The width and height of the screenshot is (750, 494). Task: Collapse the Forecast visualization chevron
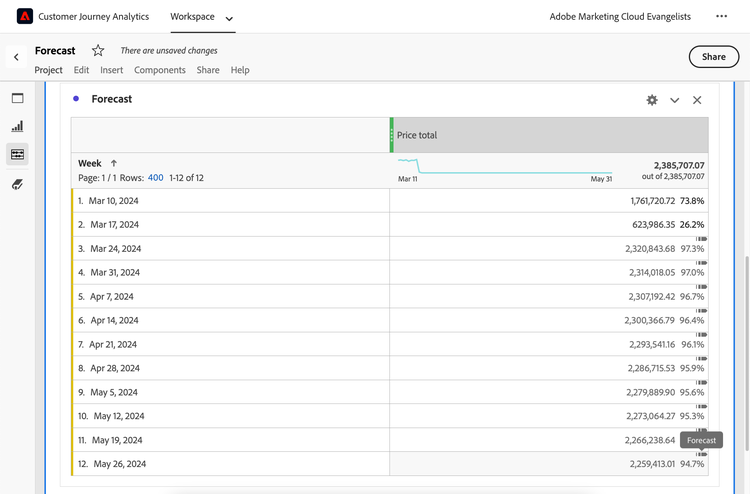(675, 100)
